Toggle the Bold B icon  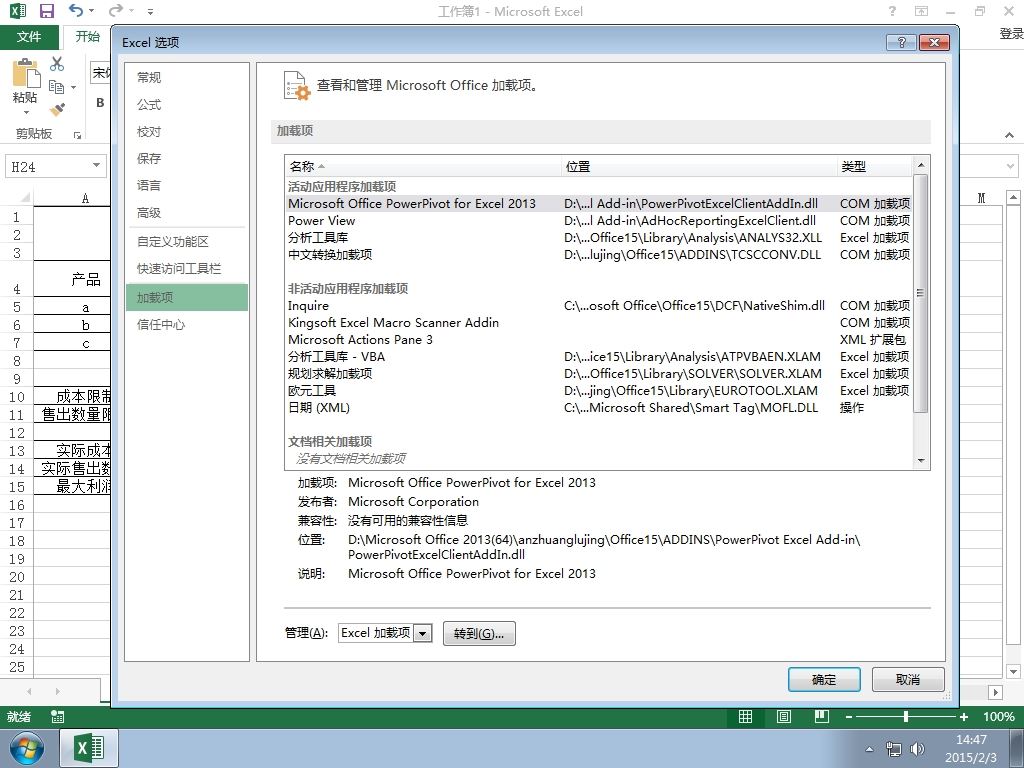[100, 103]
